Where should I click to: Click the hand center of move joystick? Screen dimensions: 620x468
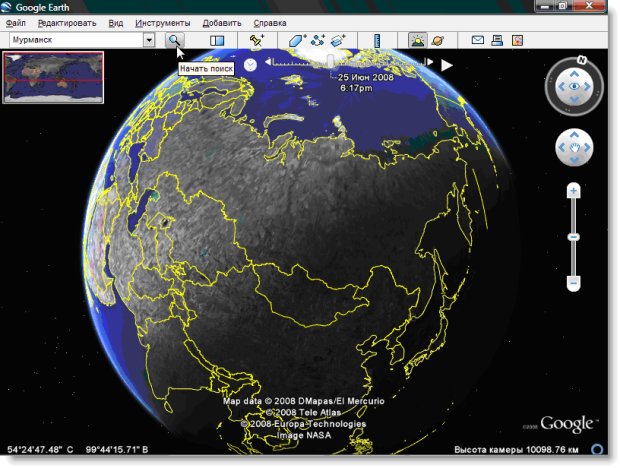574,148
